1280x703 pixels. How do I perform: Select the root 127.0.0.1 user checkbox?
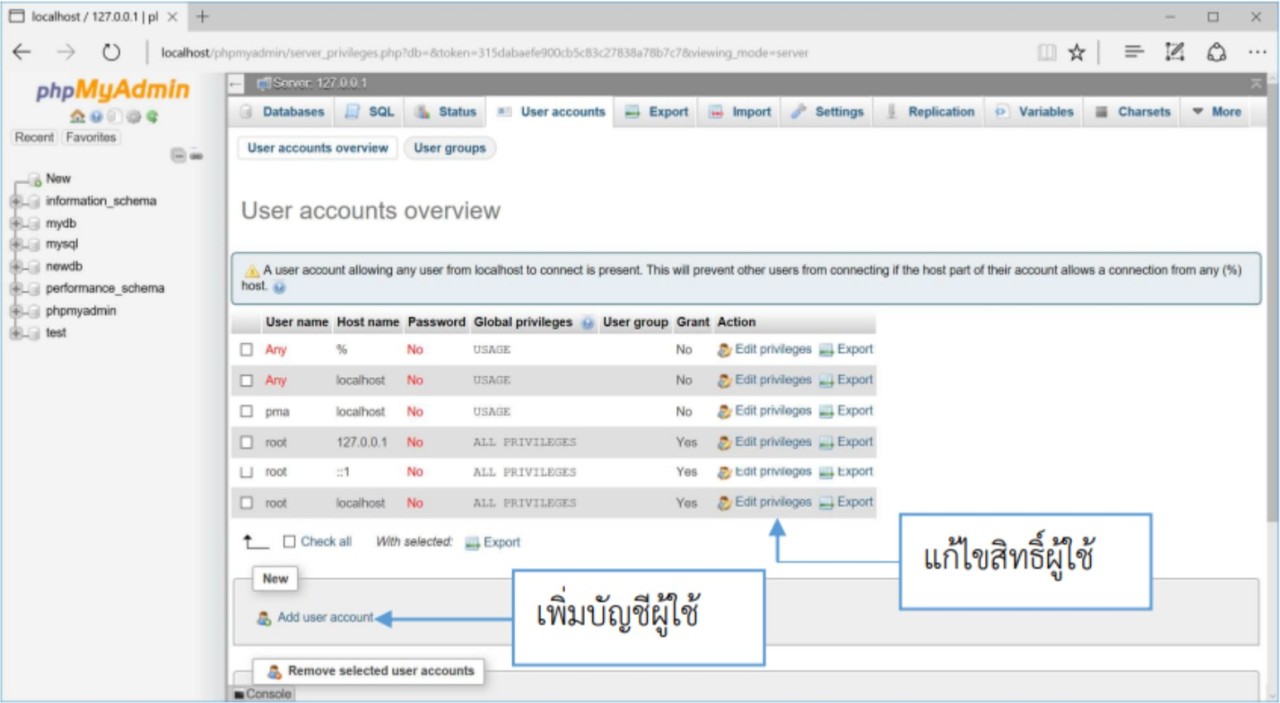tap(247, 442)
